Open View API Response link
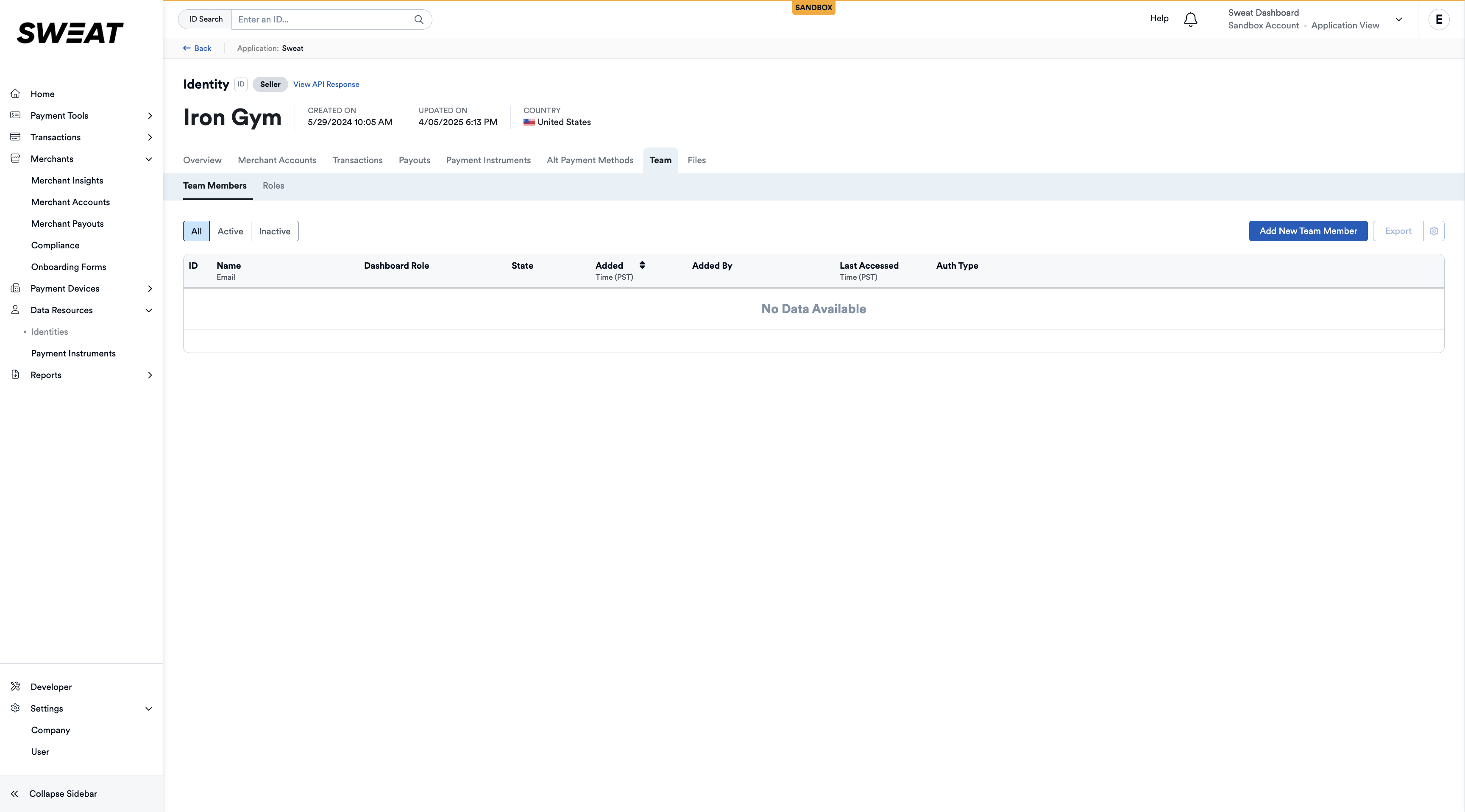The height and width of the screenshot is (812, 1465). point(326,84)
